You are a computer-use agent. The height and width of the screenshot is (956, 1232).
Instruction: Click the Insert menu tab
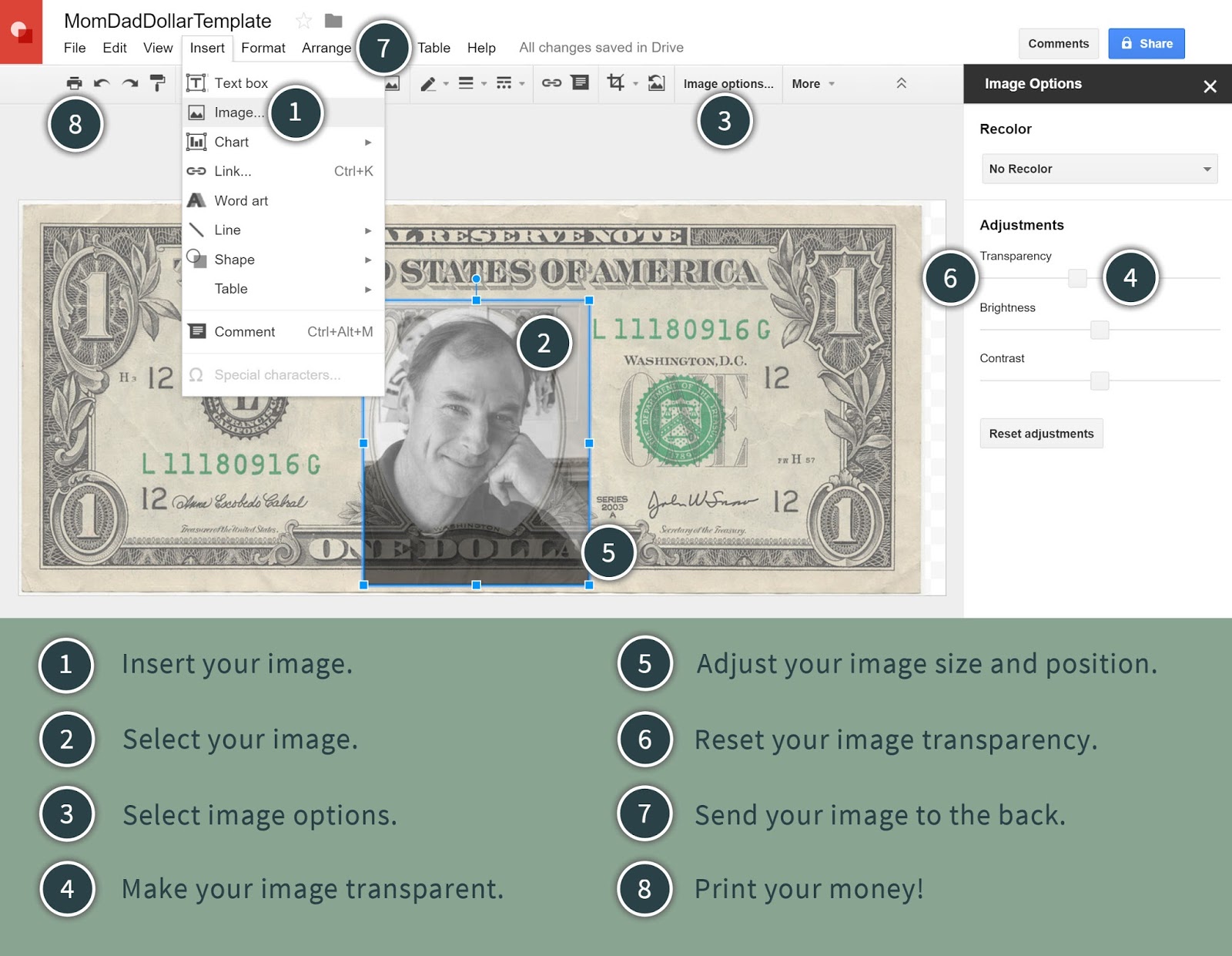click(207, 48)
